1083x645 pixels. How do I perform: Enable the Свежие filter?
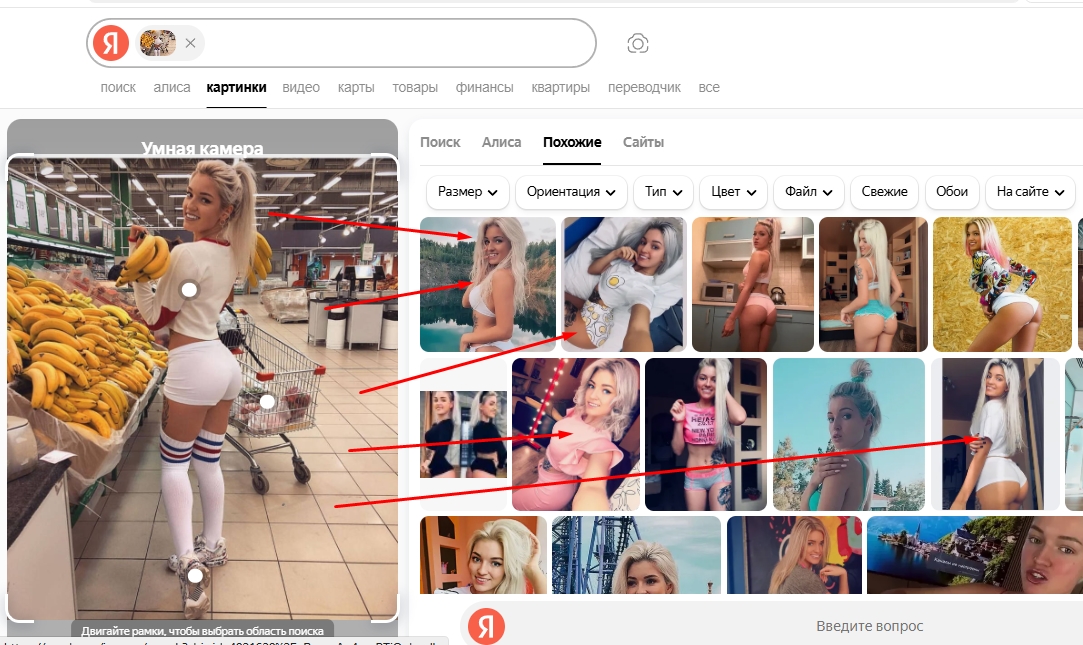(x=884, y=192)
